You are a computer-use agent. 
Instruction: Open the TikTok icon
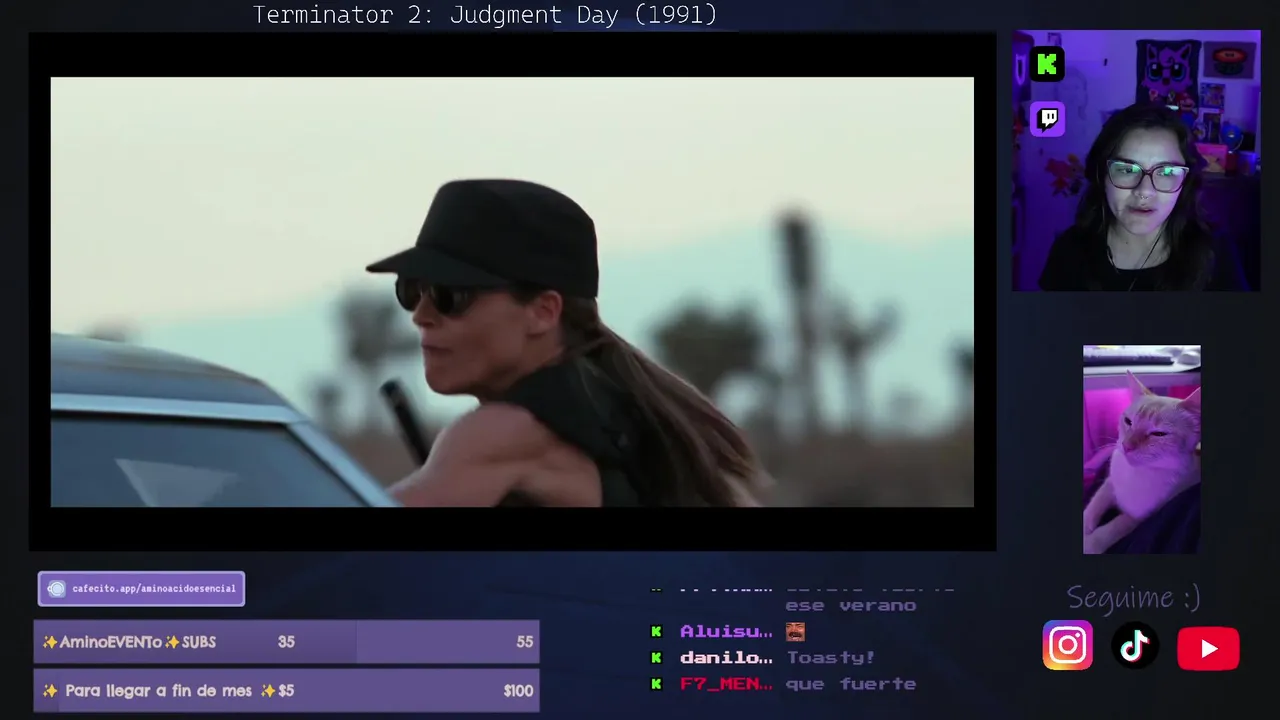1134,647
